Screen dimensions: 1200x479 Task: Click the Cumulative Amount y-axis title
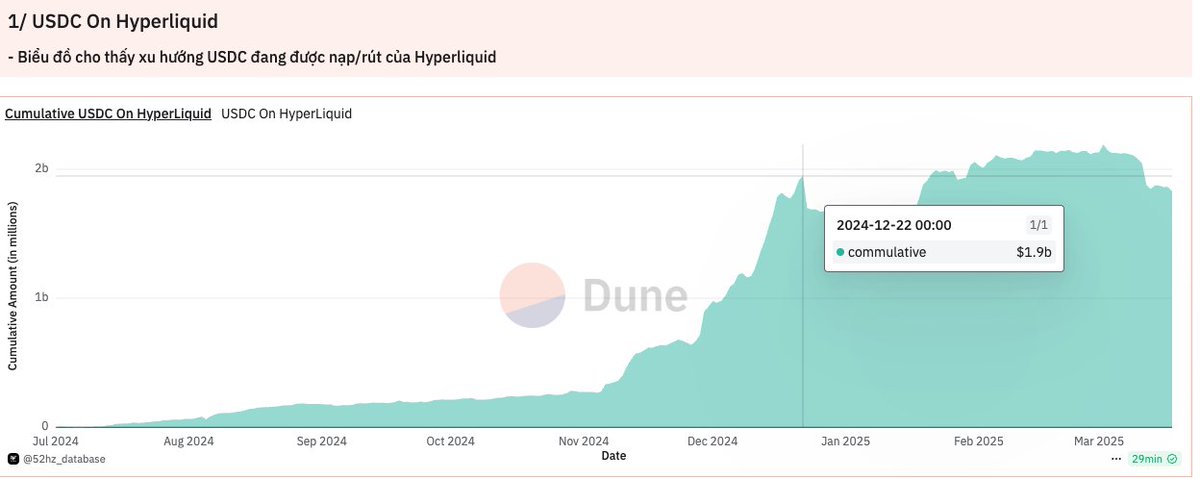(x=13, y=296)
